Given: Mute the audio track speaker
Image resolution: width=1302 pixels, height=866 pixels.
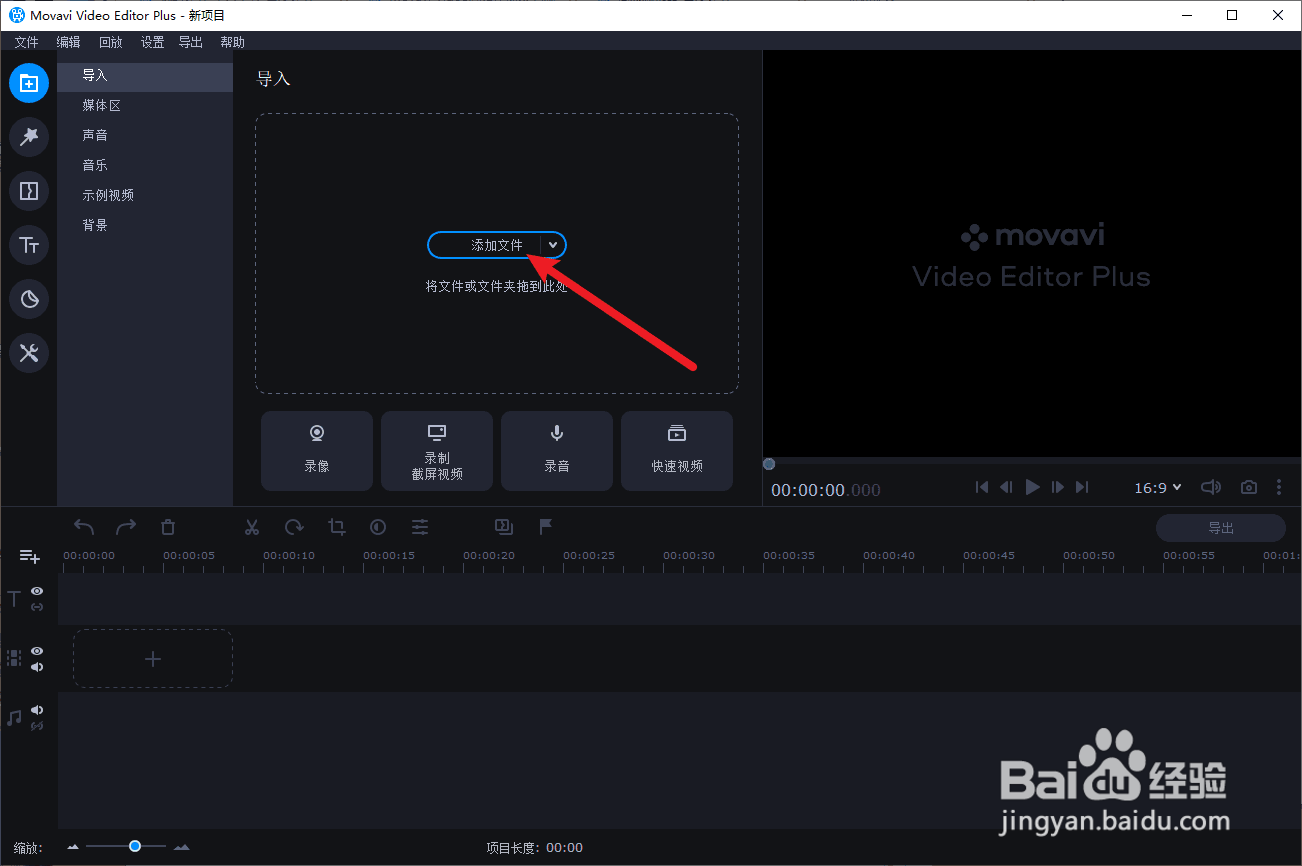Looking at the screenshot, I should click(37, 710).
